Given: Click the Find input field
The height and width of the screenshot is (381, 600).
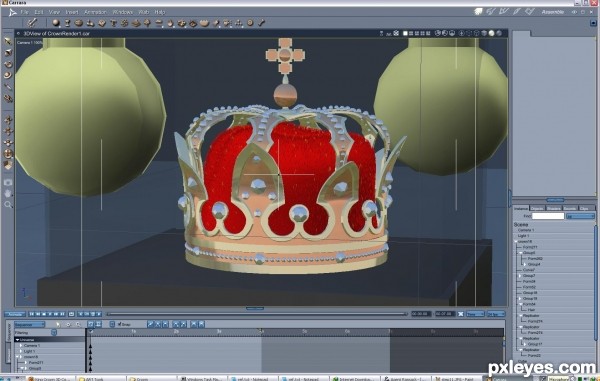Looking at the screenshot, I should point(548,216).
